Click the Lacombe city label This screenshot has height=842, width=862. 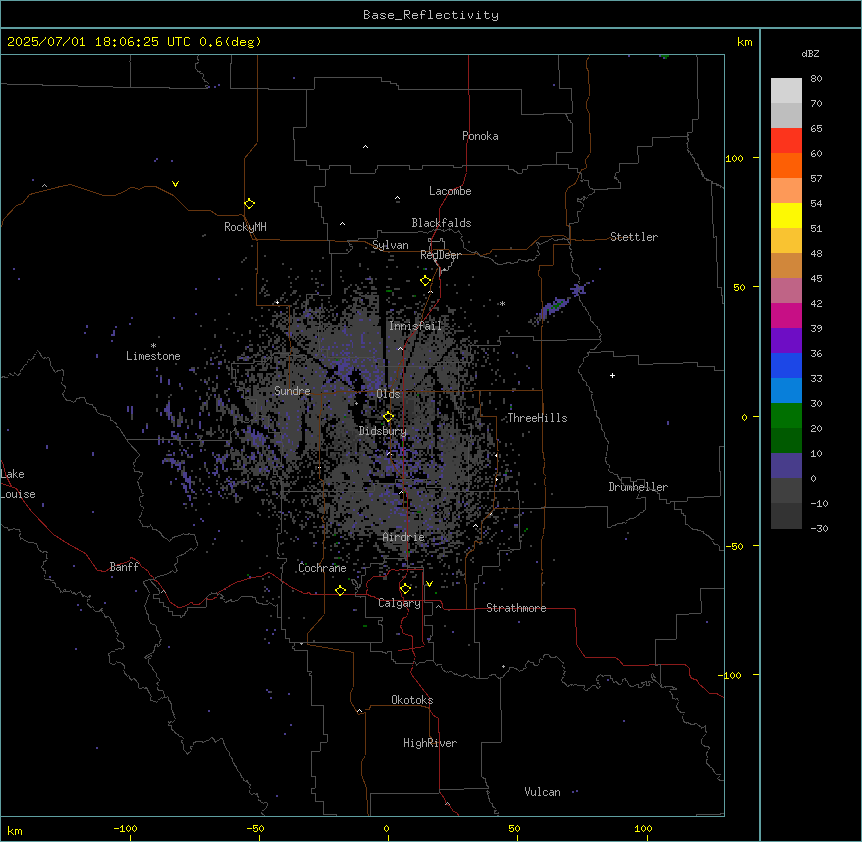[450, 191]
